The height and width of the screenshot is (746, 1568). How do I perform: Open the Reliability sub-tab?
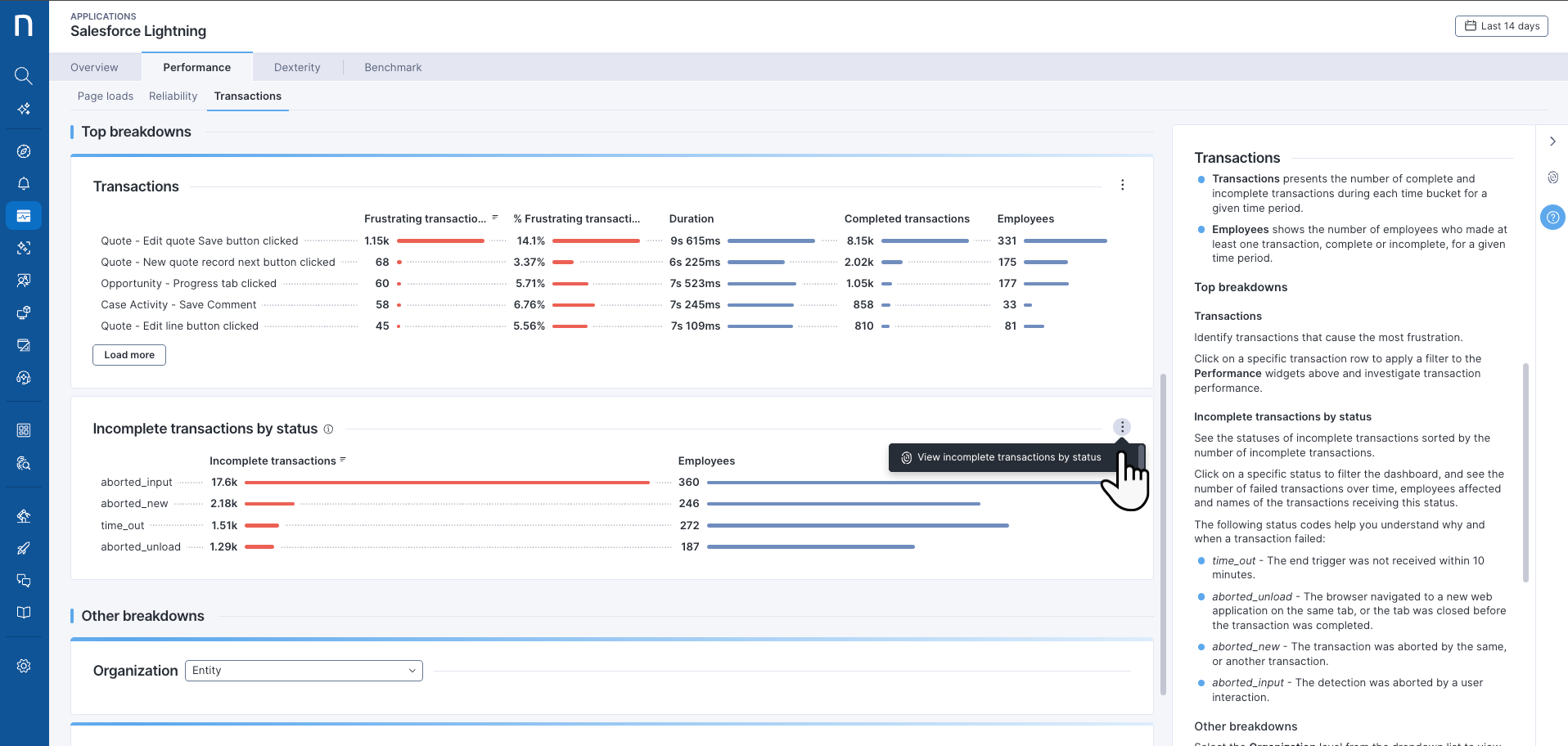[173, 97]
